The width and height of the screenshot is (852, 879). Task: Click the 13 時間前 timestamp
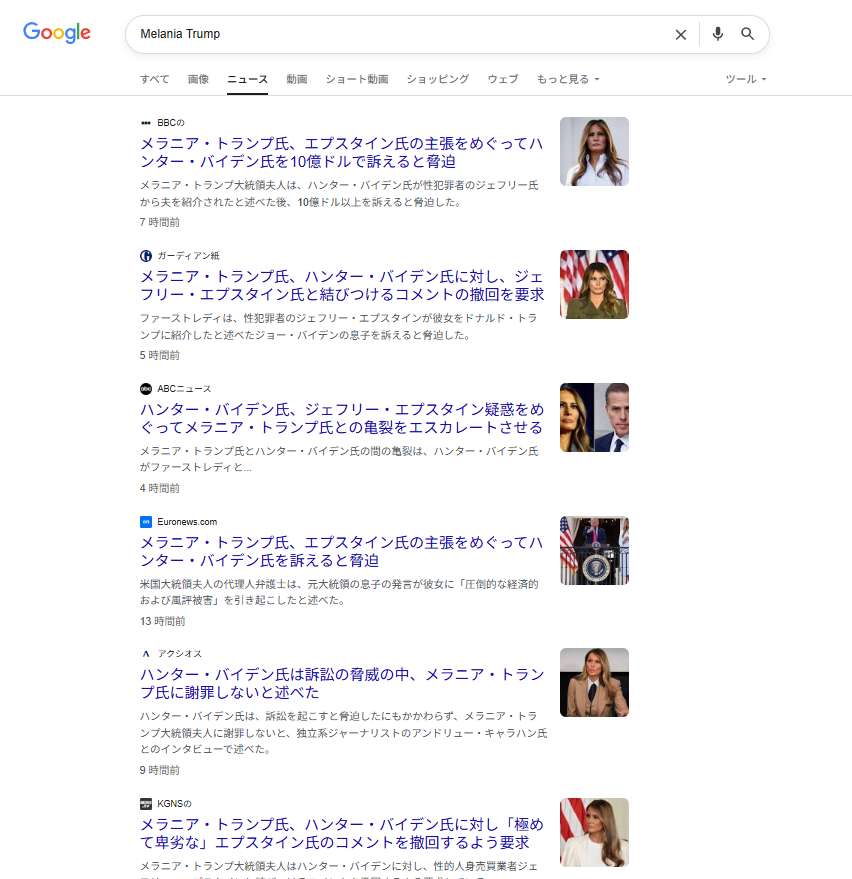(163, 621)
